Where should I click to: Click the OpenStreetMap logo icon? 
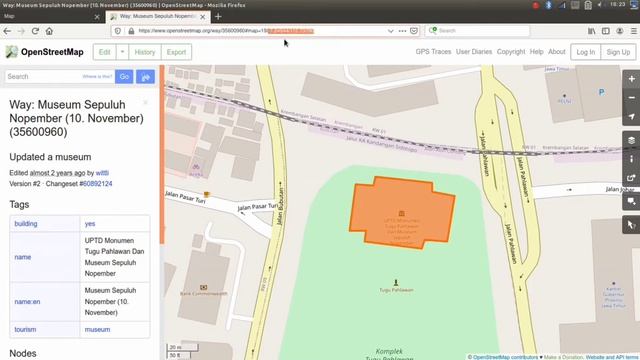pos(11,52)
